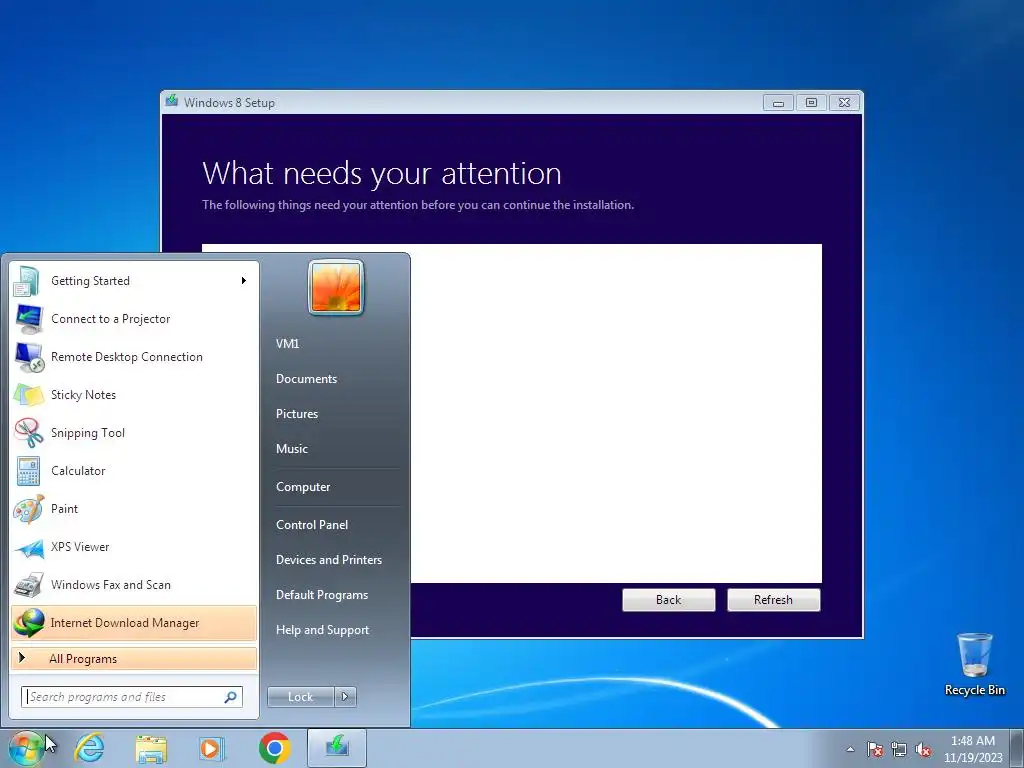Select Windows 8 Setup taskbar button
This screenshot has height=768, width=1024.
pyautogui.click(x=337, y=748)
